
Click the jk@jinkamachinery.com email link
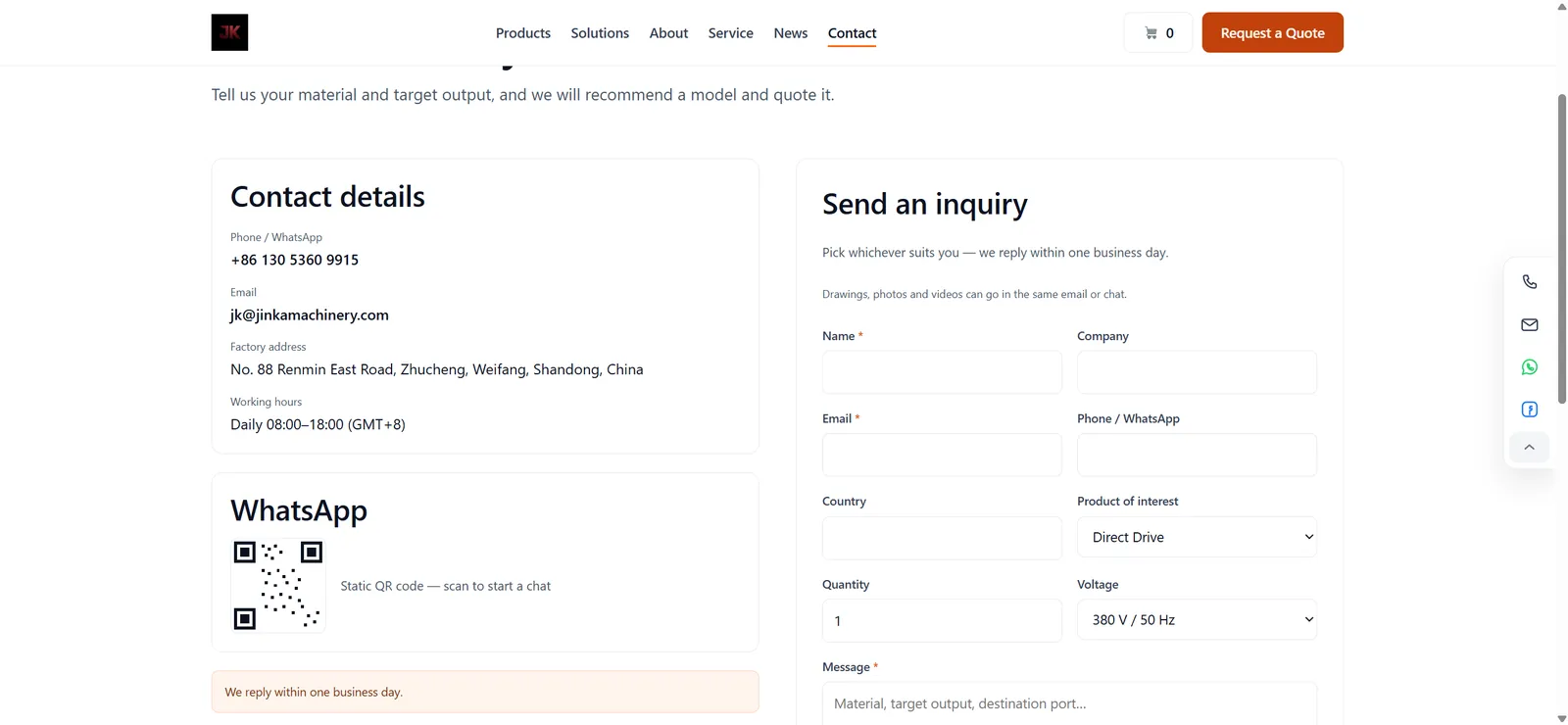click(x=310, y=314)
